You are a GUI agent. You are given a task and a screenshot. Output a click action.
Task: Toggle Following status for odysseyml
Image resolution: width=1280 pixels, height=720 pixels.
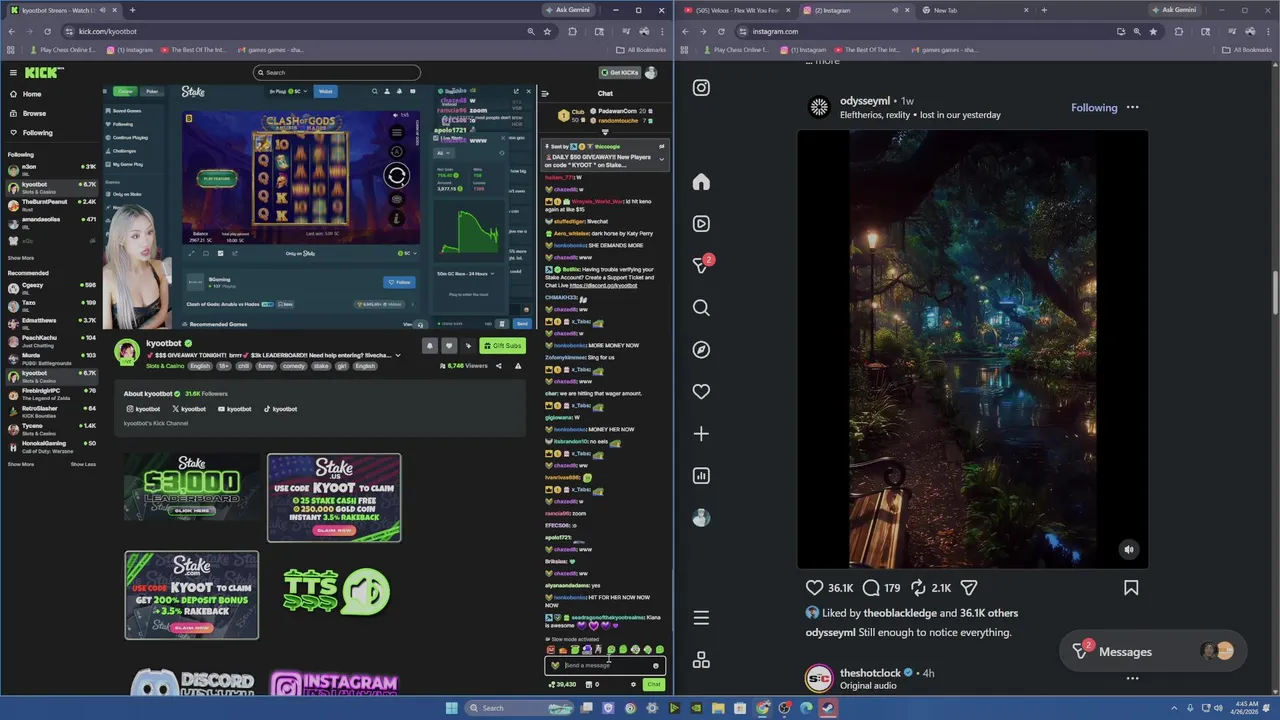point(1094,107)
